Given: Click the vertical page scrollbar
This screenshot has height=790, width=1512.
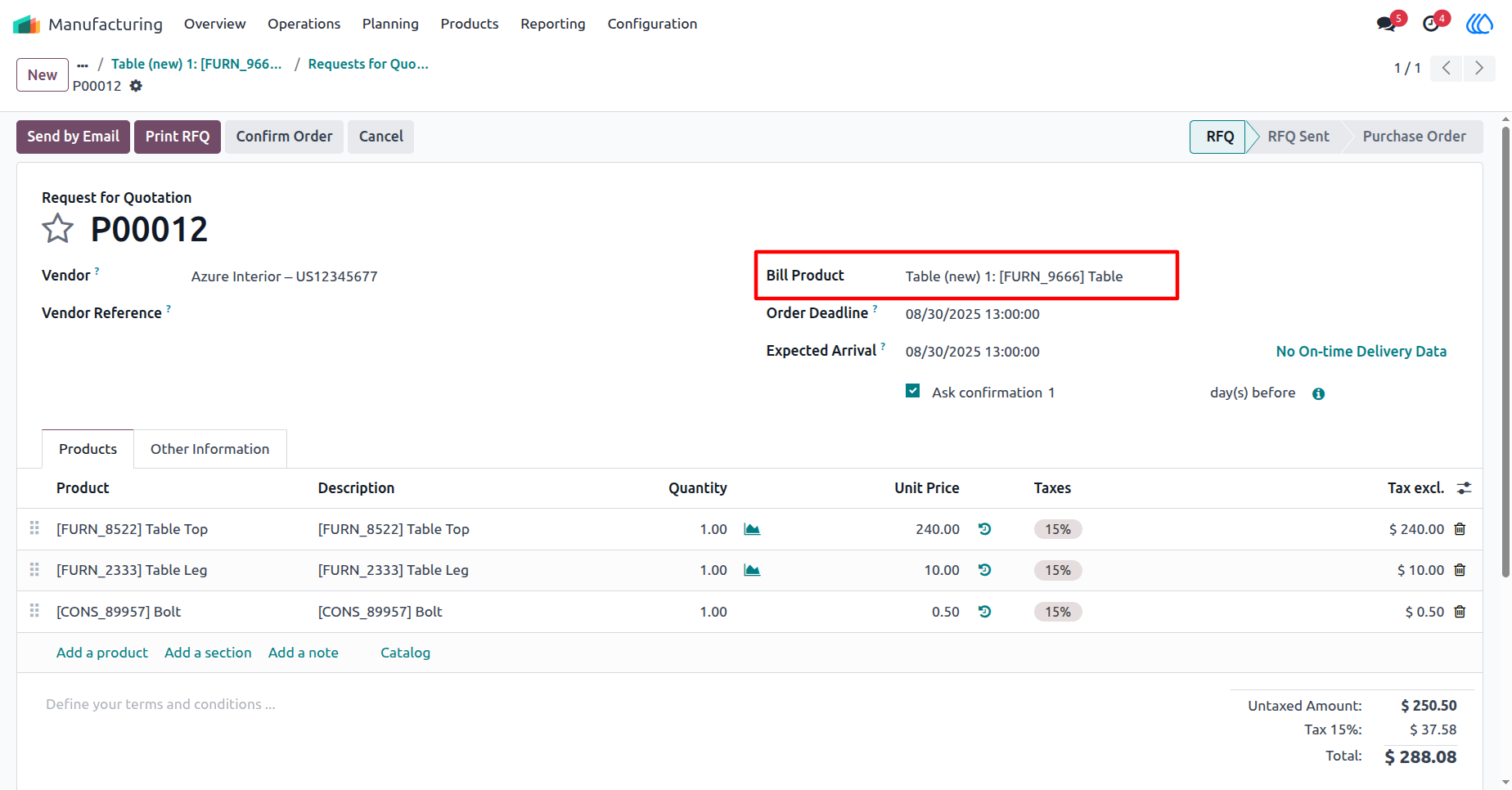Looking at the screenshot, I should point(1505,352).
